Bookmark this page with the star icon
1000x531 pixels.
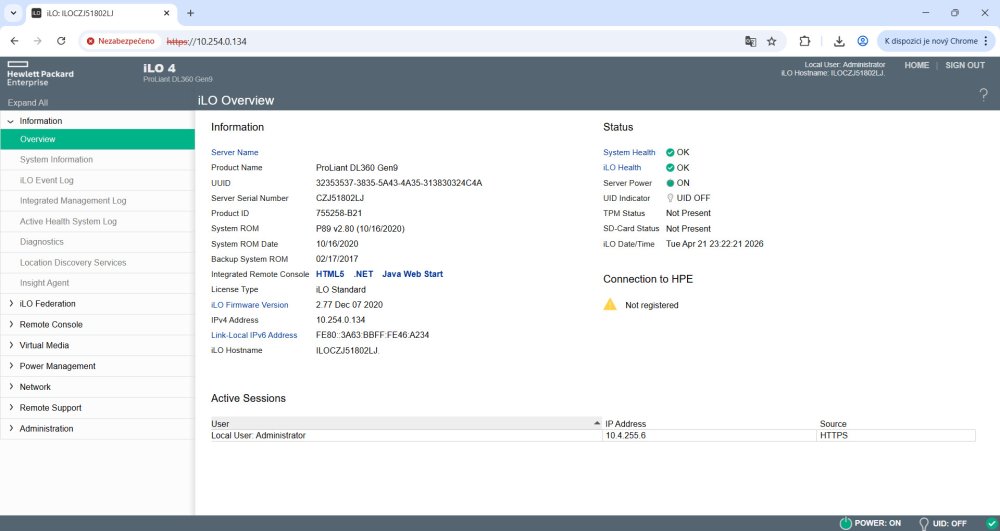772,41
